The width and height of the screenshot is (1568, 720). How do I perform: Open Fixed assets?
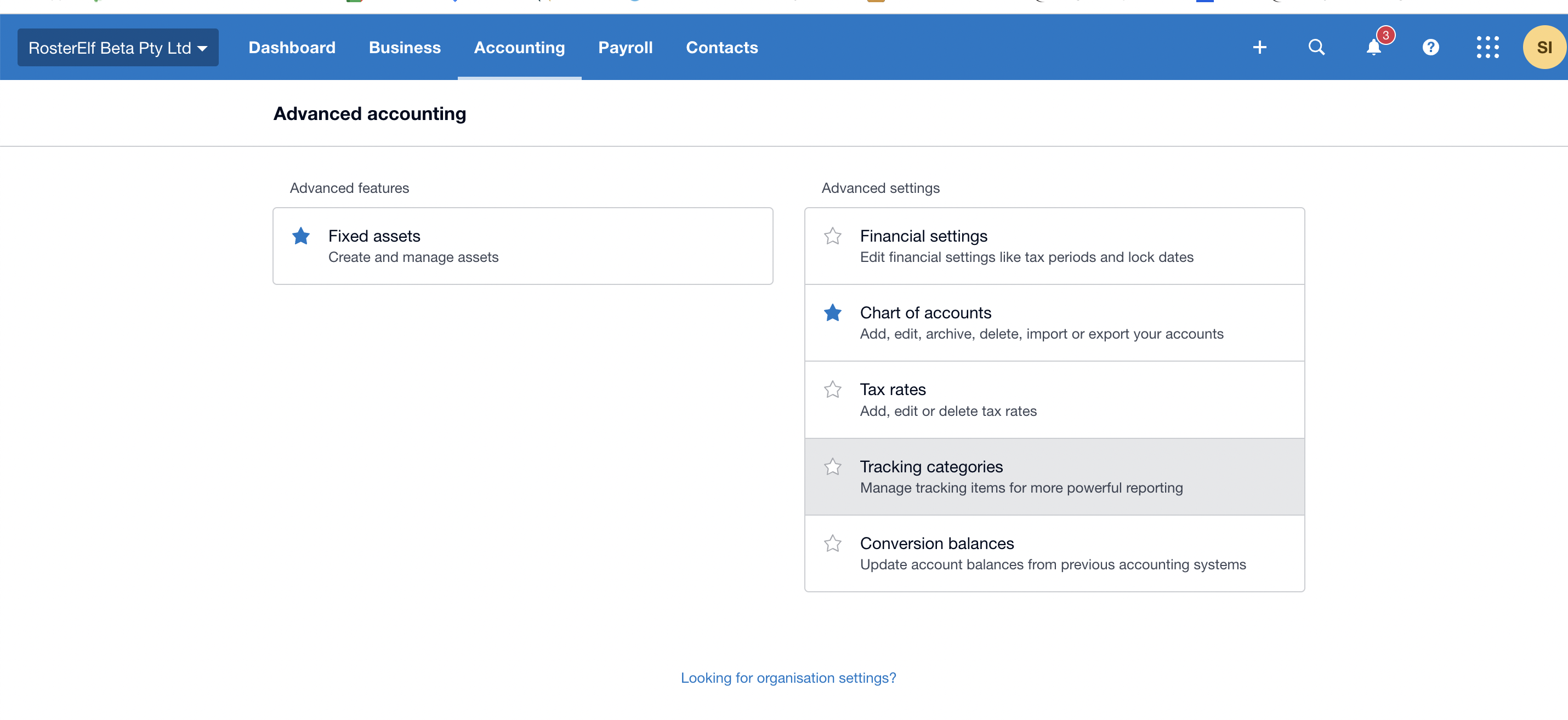(523, 246)
